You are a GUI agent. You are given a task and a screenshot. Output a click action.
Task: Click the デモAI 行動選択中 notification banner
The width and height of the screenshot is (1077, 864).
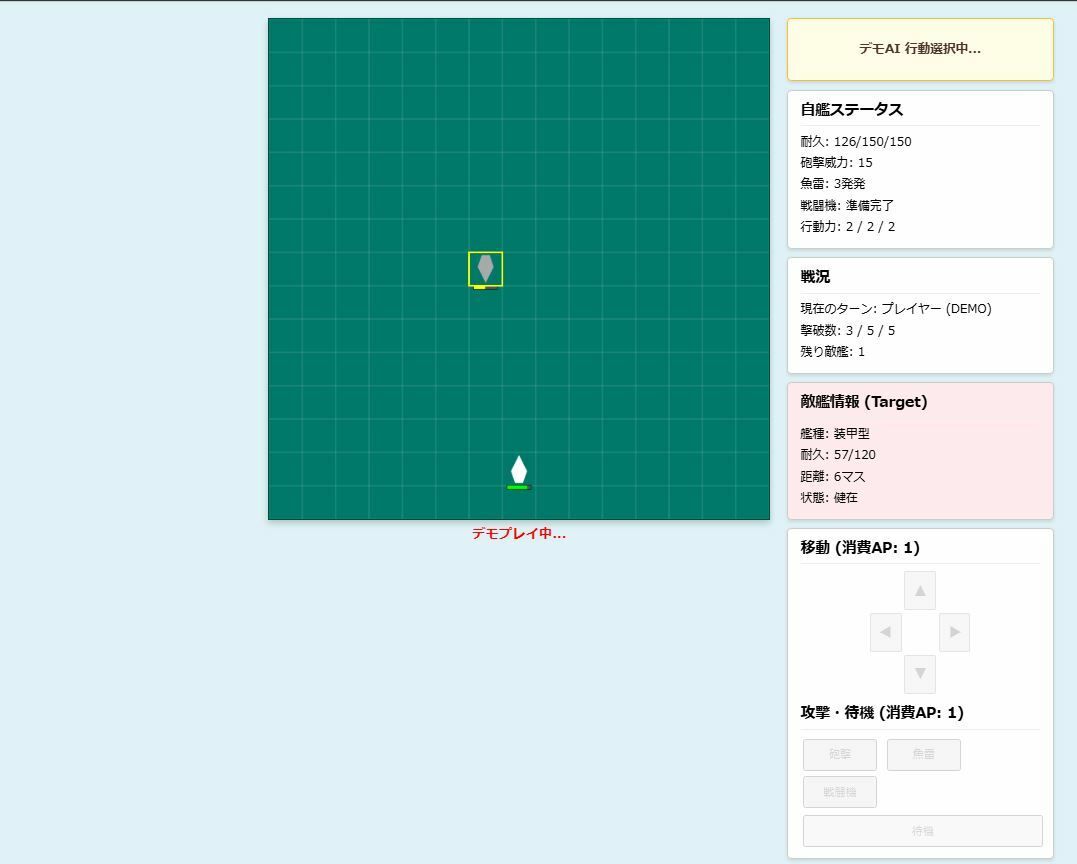918,49
